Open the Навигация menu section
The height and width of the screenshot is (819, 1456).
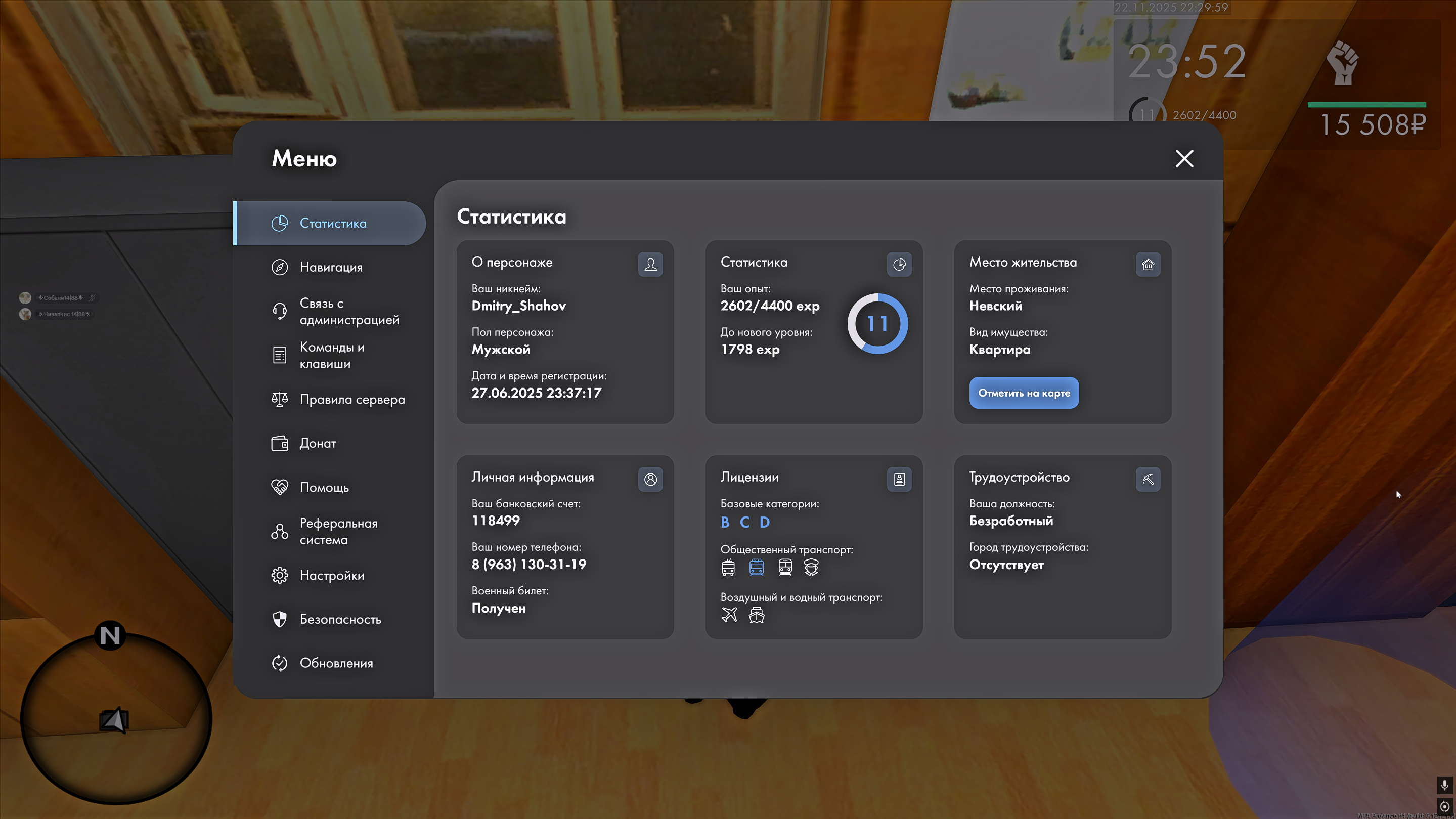(331, 267)
